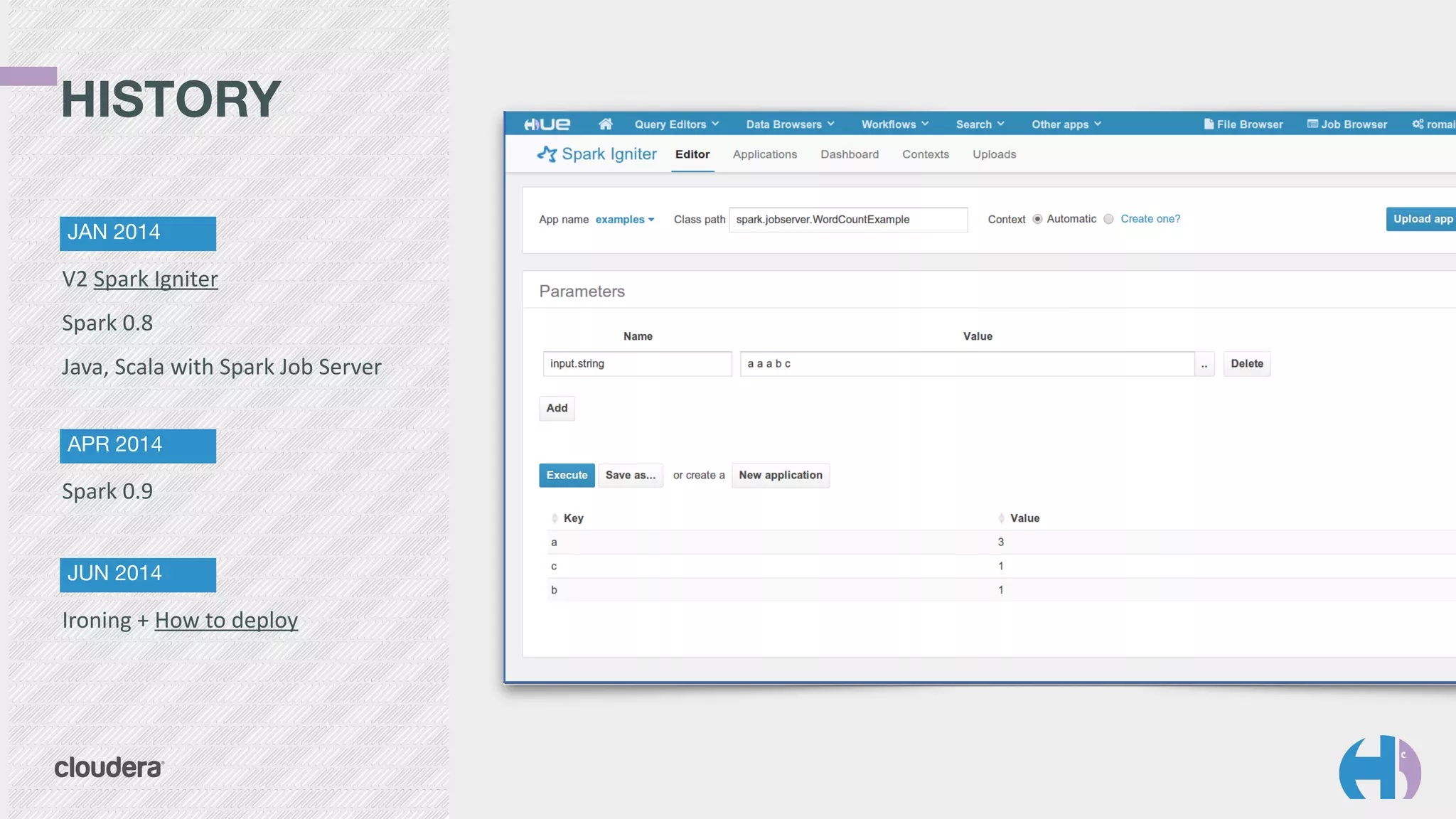
Task: Open the examples app name dropdown
Action: (624, 220)
